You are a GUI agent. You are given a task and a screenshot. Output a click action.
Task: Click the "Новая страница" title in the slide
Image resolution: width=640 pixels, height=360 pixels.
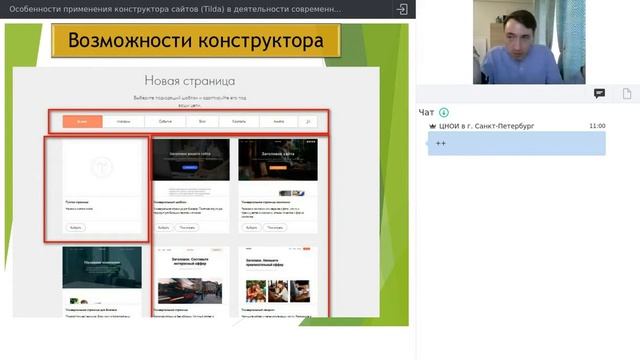coord(190,81)
